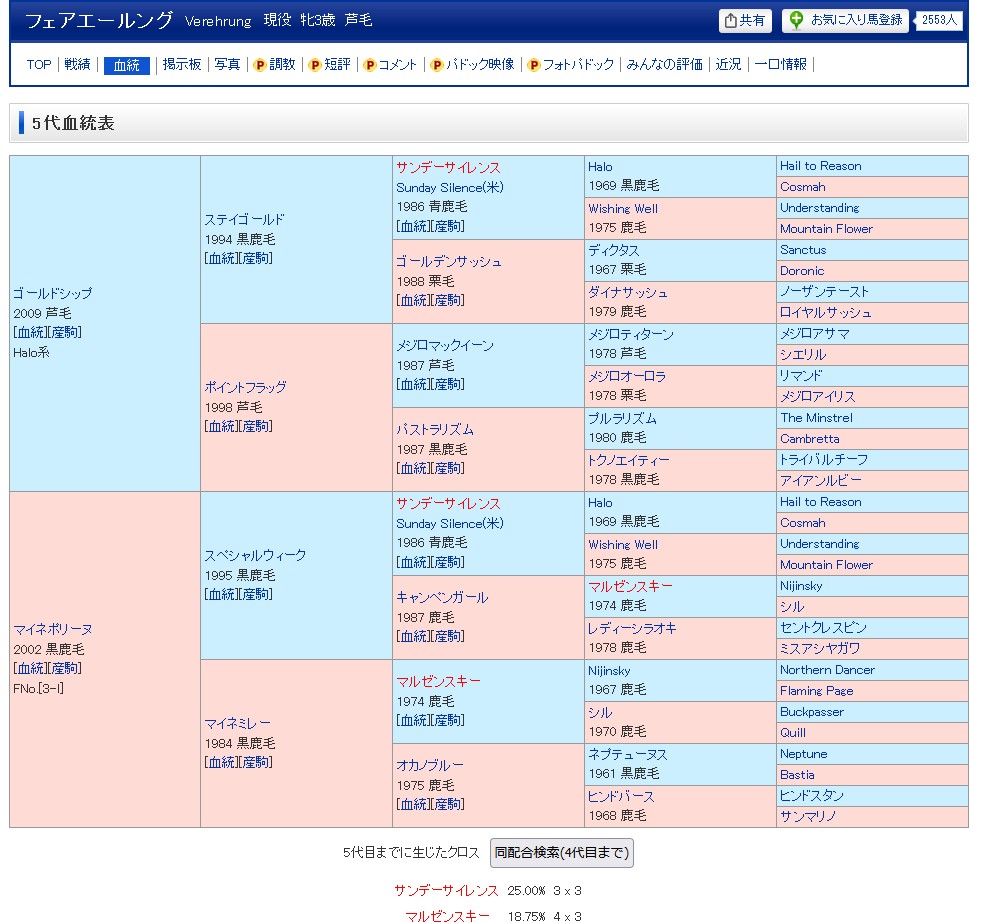This screenshot has height=923, width=986.
Task: Click the 産駒 link under ステイゴールド
Action: [x=257, y=258]
